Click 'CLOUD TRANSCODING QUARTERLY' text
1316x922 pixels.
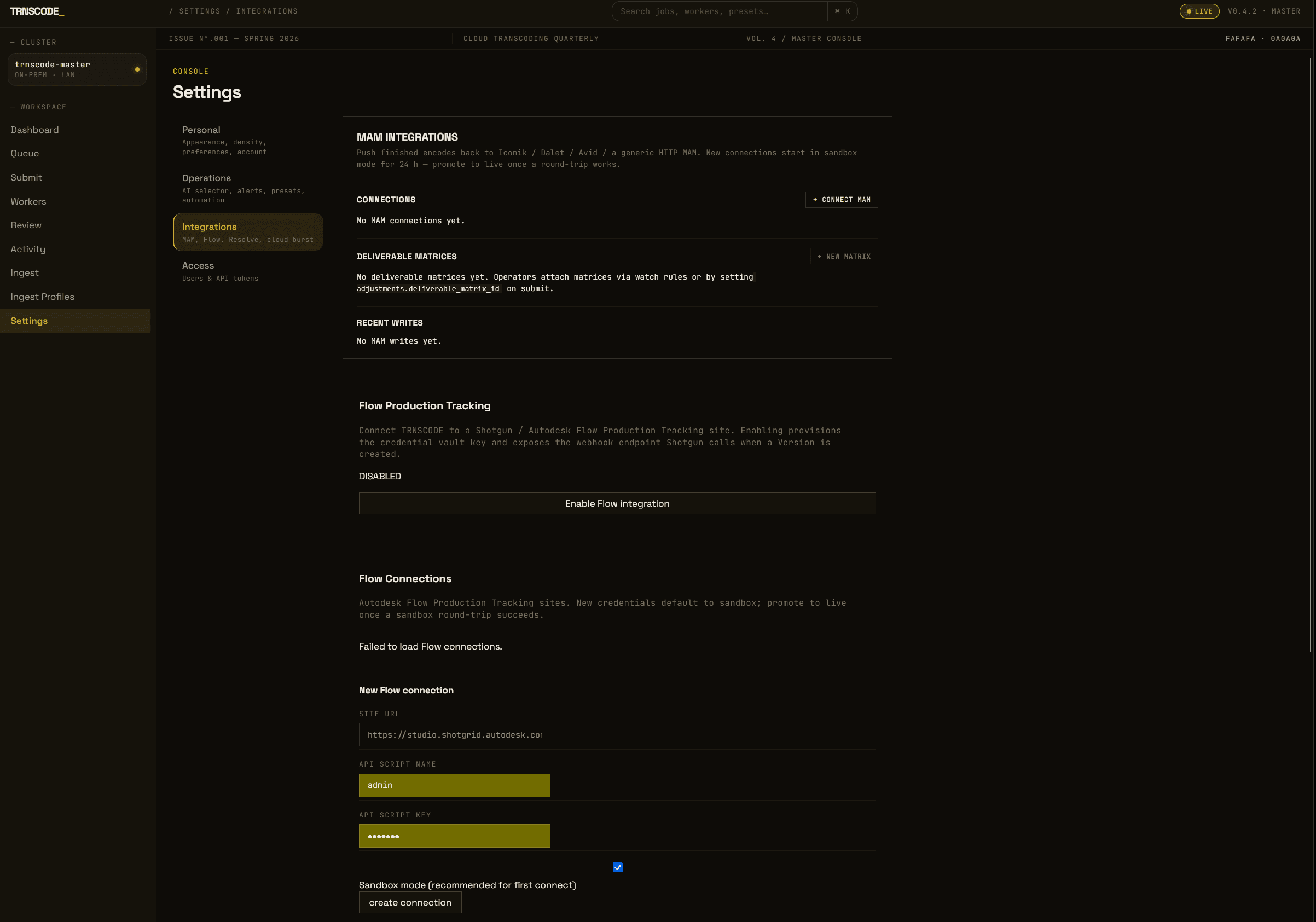pos(531,38)
